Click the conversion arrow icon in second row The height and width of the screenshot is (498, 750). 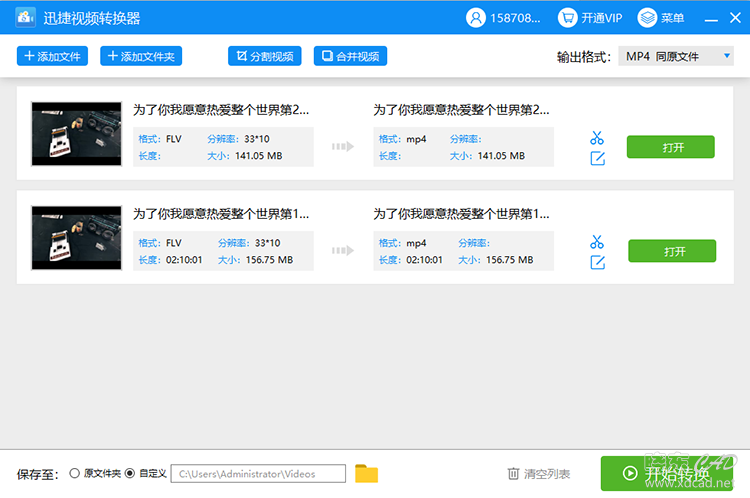coord(343,250)
